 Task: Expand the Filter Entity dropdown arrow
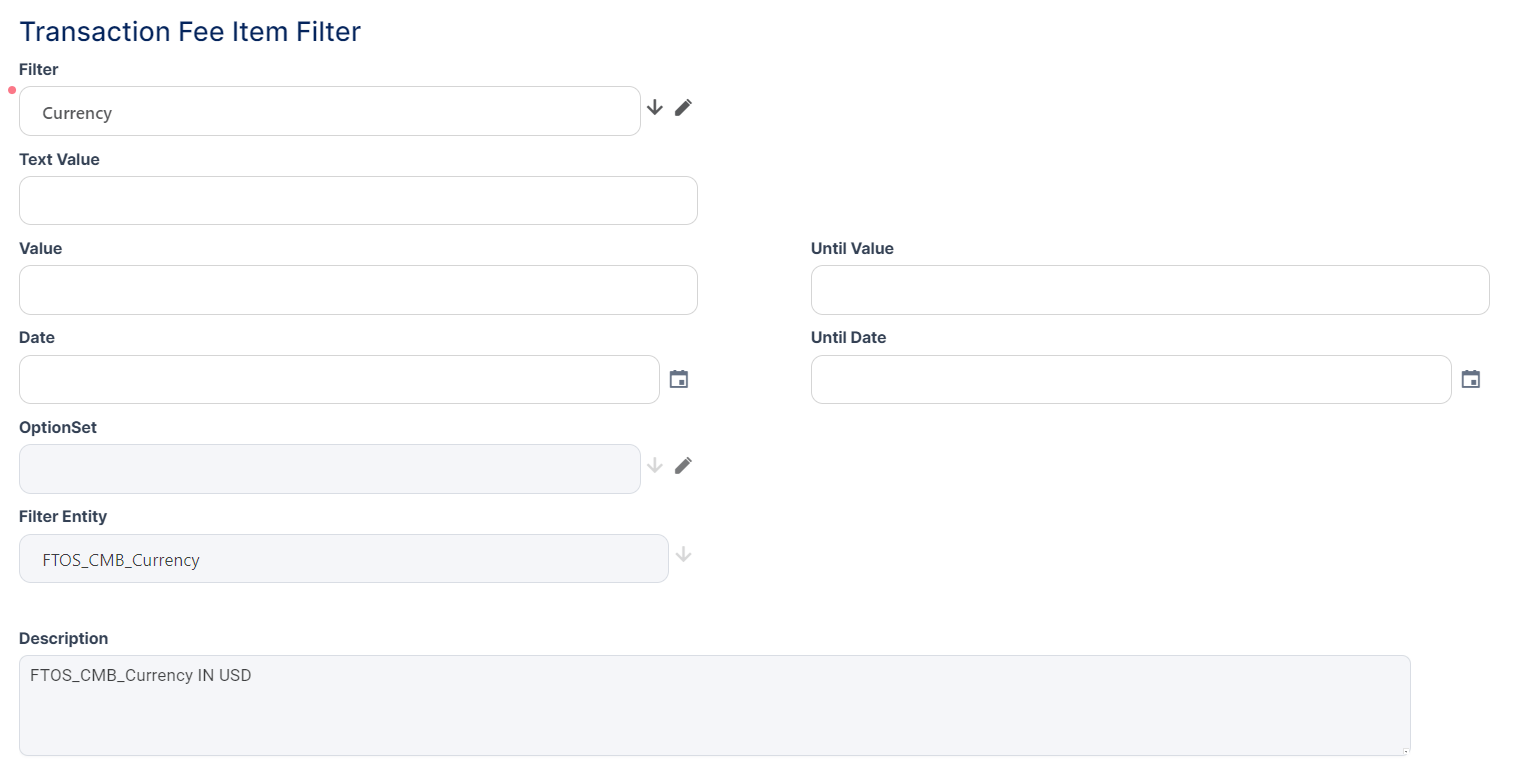683,554
